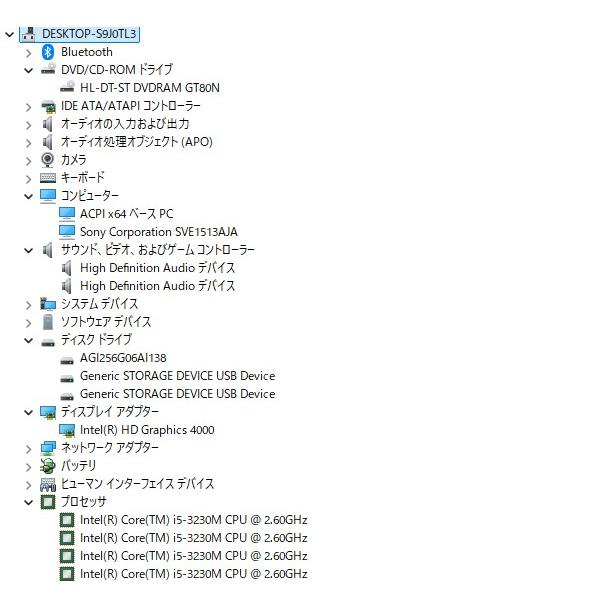The height and width of the screenshot is (608, 608).
Task: Click the Bluetooth logo icon
Action: tap(48, 52)
